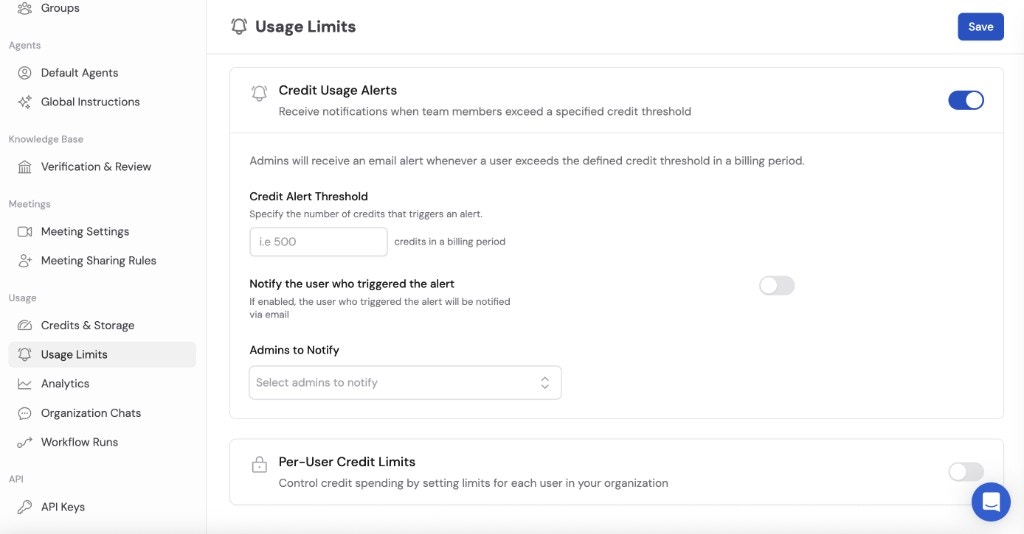Open the Select admins to notify dropdown
This screenshot has height=534, width=1024.
click(405, 383)
